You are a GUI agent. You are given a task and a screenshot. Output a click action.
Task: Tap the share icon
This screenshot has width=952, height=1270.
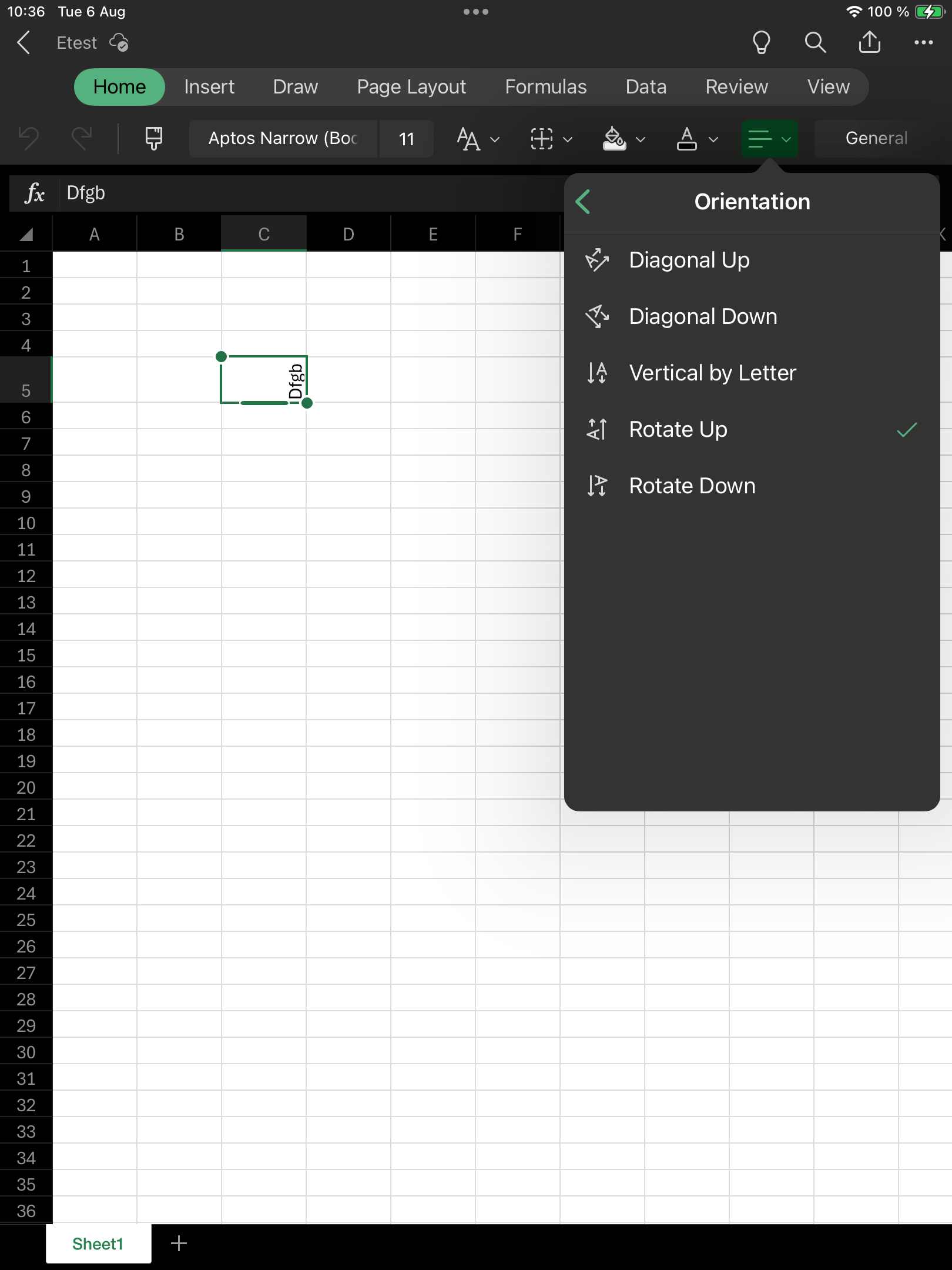point(869,42)
